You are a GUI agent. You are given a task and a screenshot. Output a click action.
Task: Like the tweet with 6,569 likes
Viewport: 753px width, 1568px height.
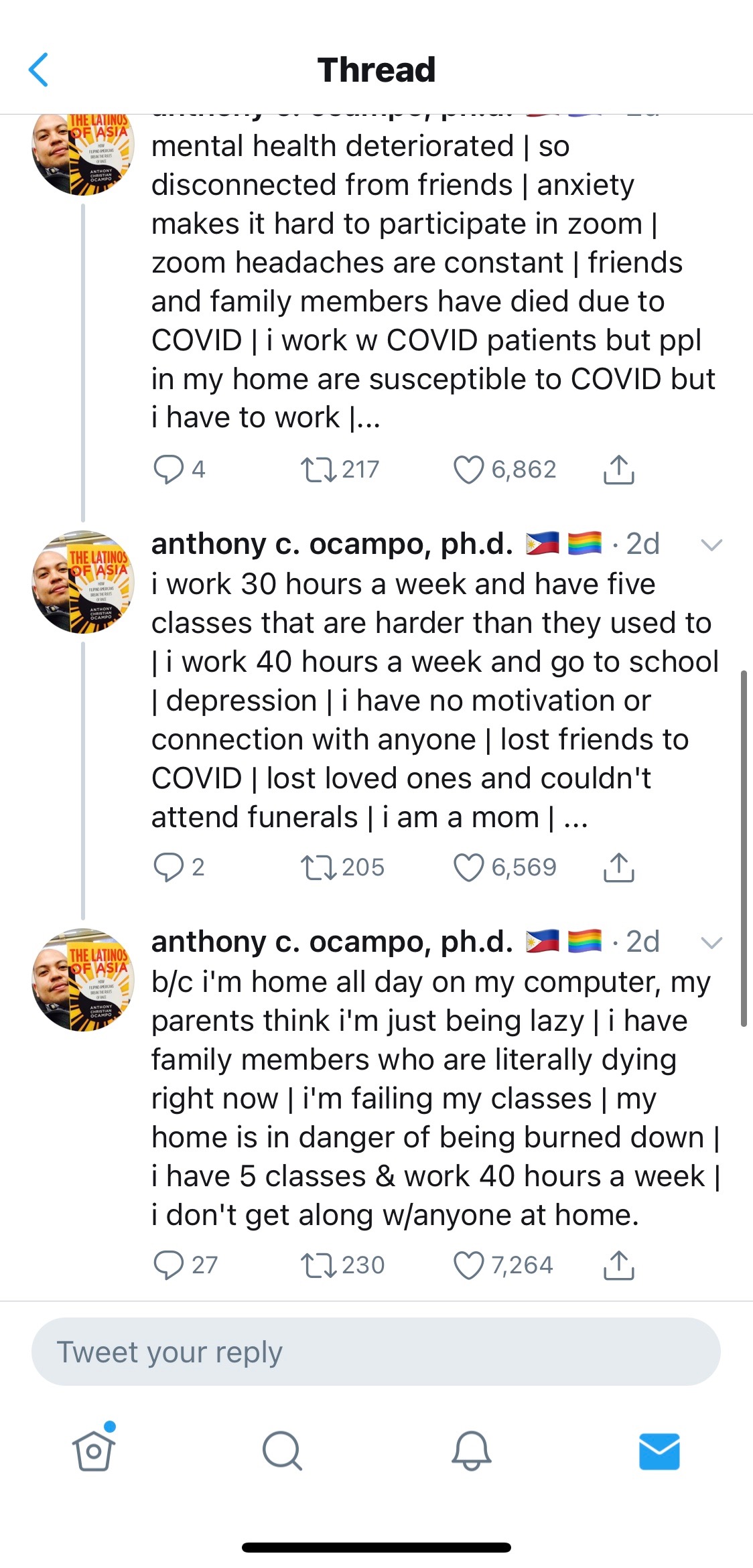click(x=468, y=867)
